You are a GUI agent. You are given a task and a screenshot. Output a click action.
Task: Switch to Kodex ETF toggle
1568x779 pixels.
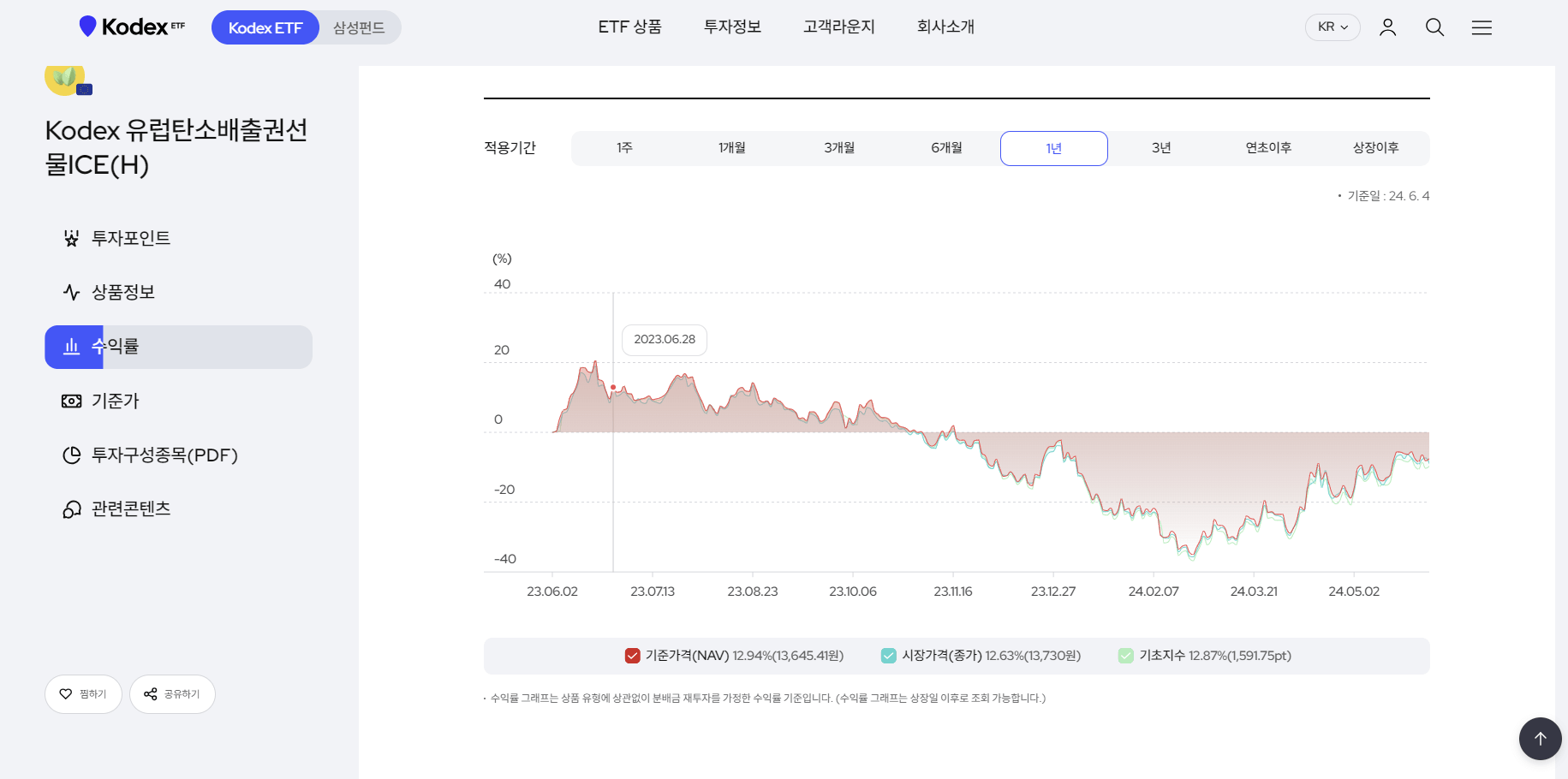click(x=265, y=27)
